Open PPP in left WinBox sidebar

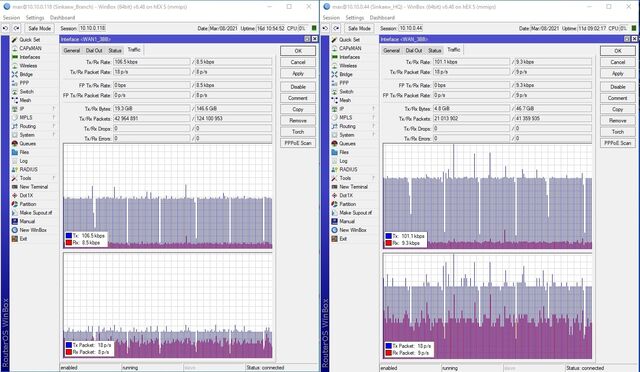tap(21, 83)
